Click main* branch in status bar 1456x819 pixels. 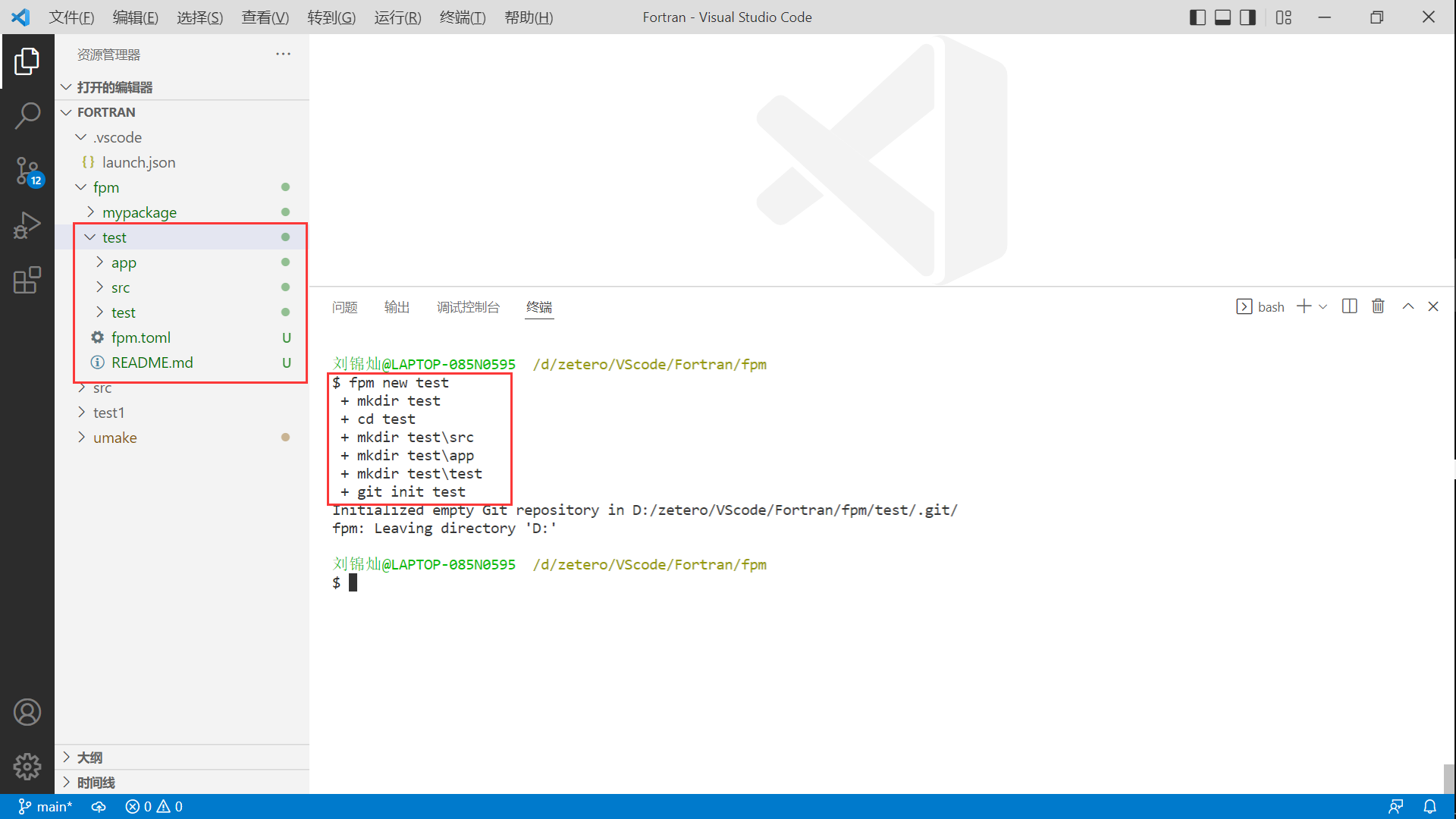pos(45,807)
